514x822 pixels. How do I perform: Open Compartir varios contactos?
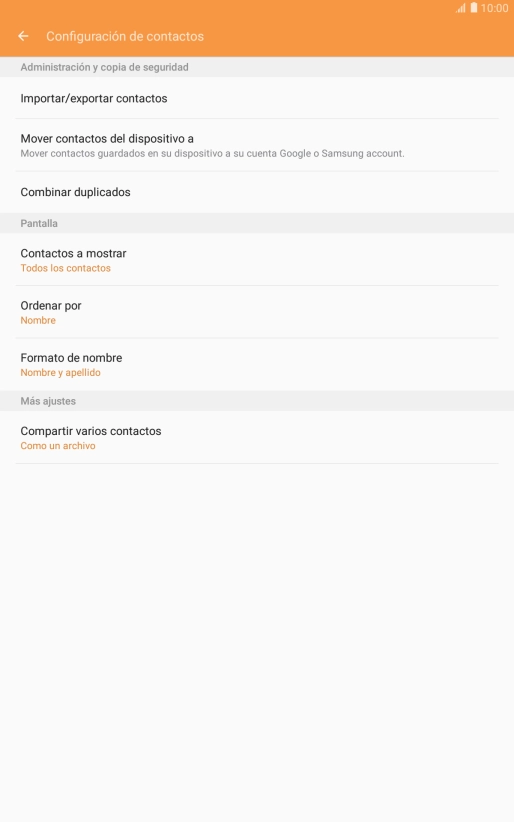(x=257, y=437)
